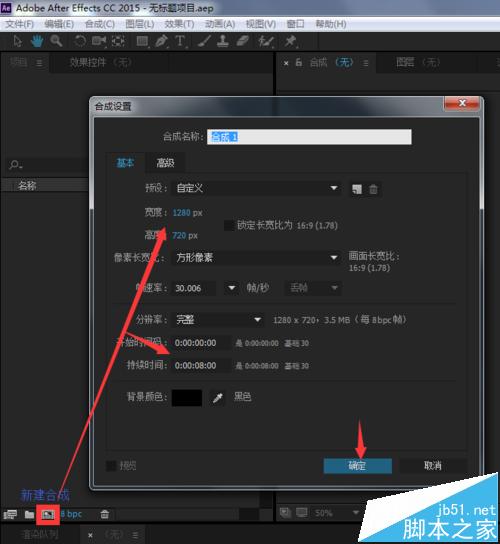Open the frame rate dropdown arrow
This screenshot has width=500, height=544.
tap(231, 288)
